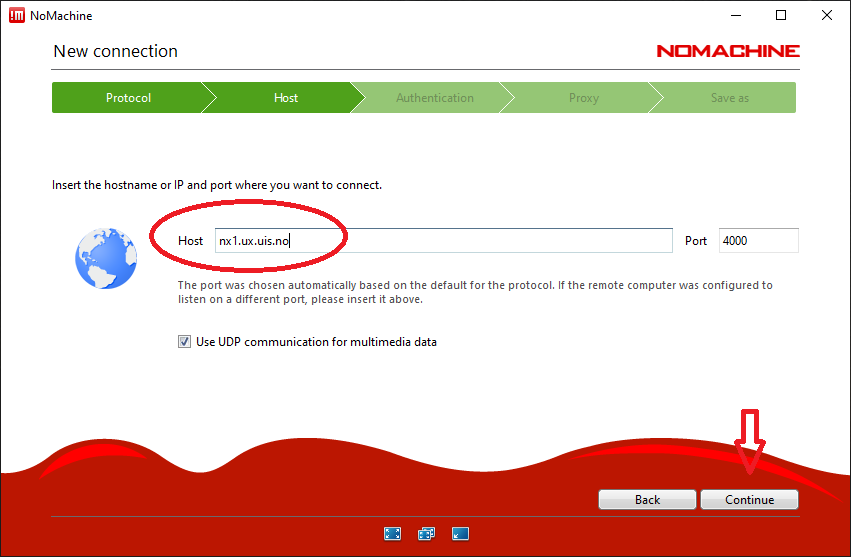
Task: Click the NoMachine app icon in title bar
Action: (x=17, y=15)
